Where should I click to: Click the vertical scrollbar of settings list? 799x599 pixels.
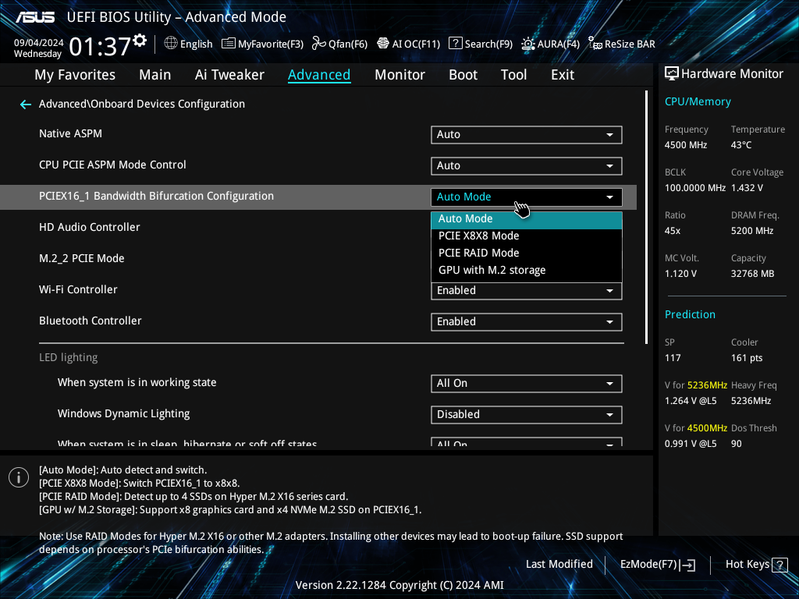[x=647, y=217]
